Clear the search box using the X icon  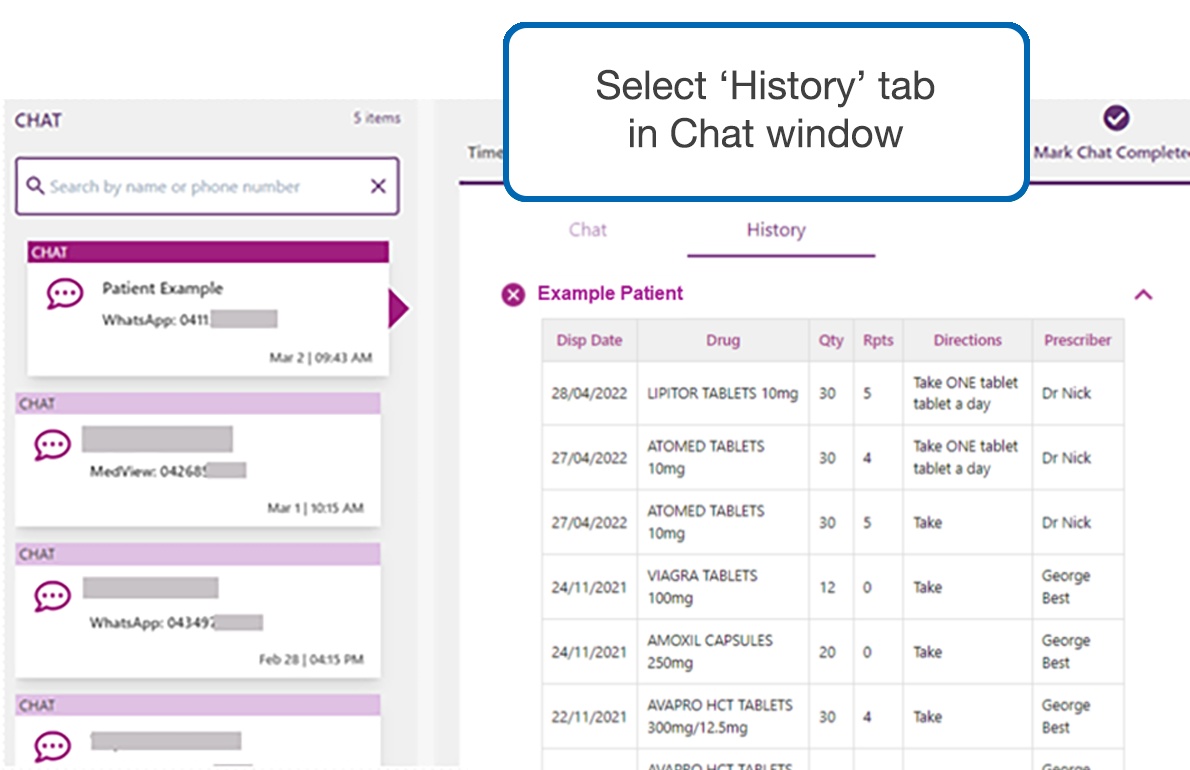tap(378, 186)
